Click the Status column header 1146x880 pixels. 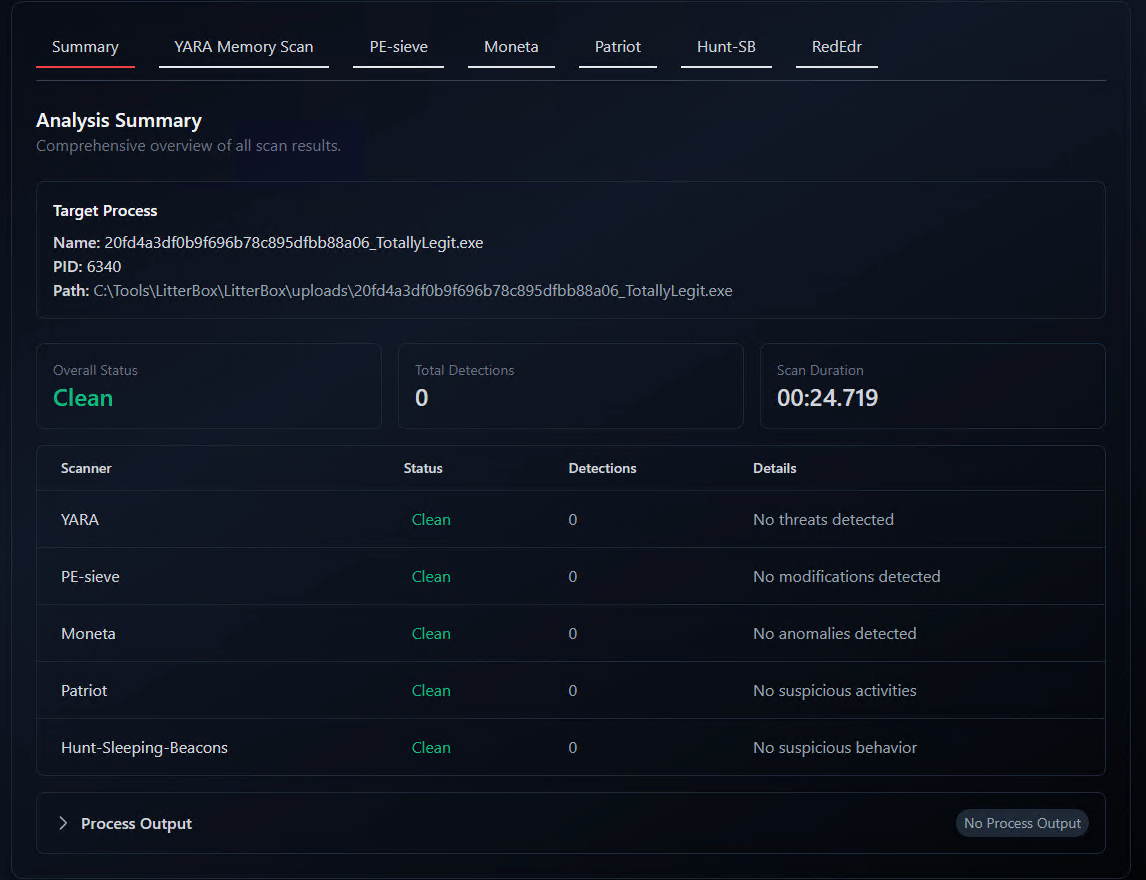[x=423, y=468]
